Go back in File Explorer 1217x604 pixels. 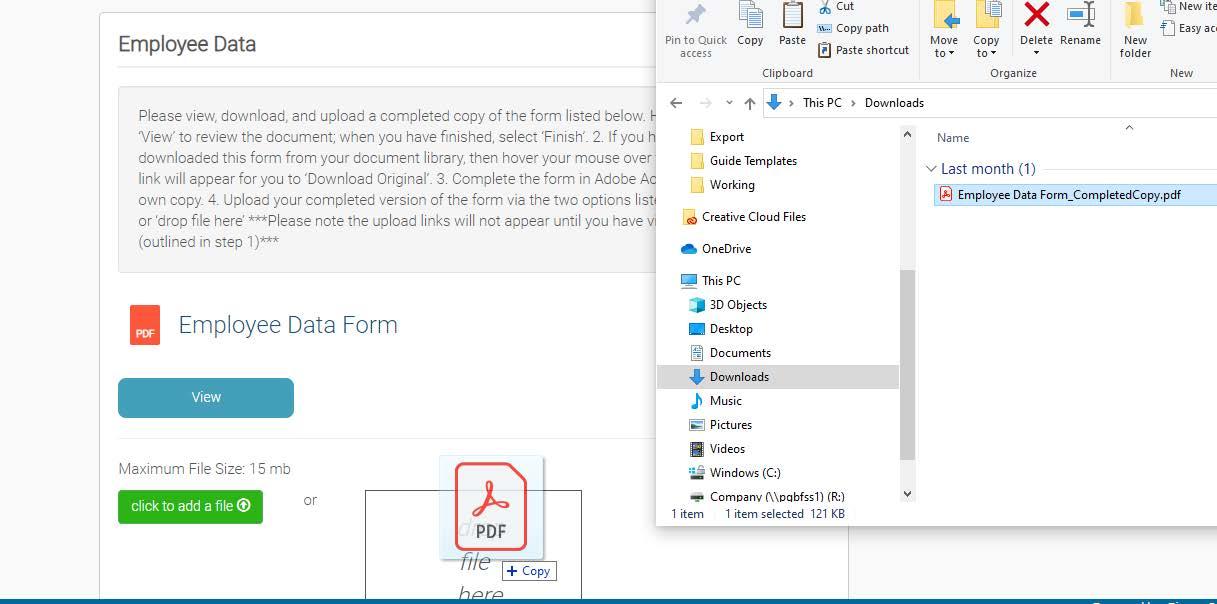676,102
